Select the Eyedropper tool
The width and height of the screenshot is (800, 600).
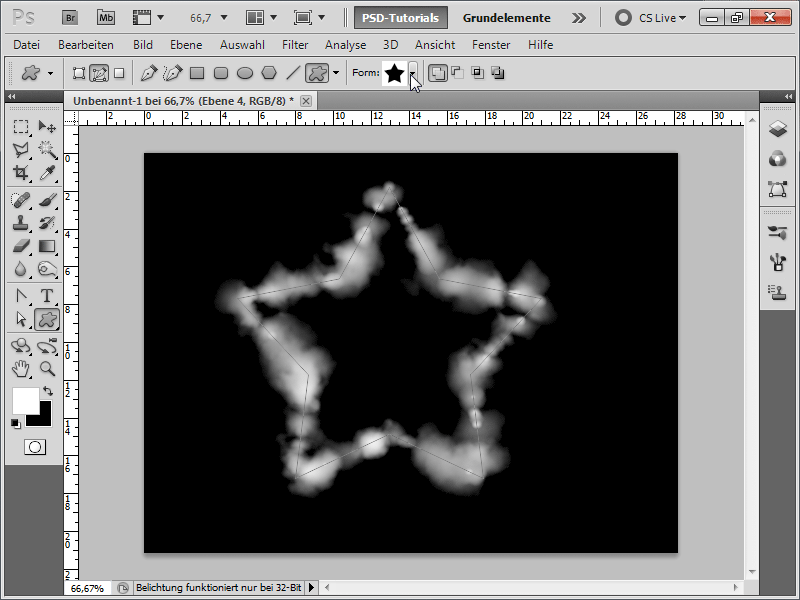tap(47, 173)
